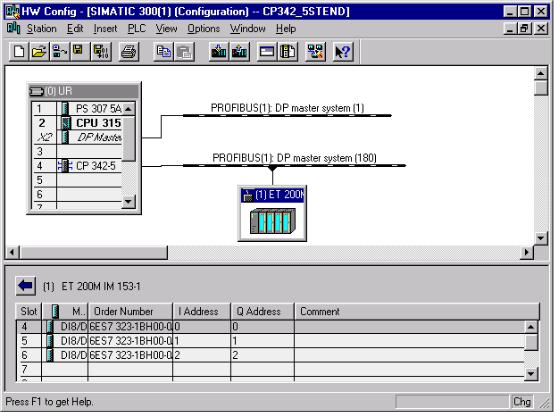The width and height of the screenshot is (554, 412).
Task: Click the hardware catalog toolbar icon
Action: [x=287, y=52]
